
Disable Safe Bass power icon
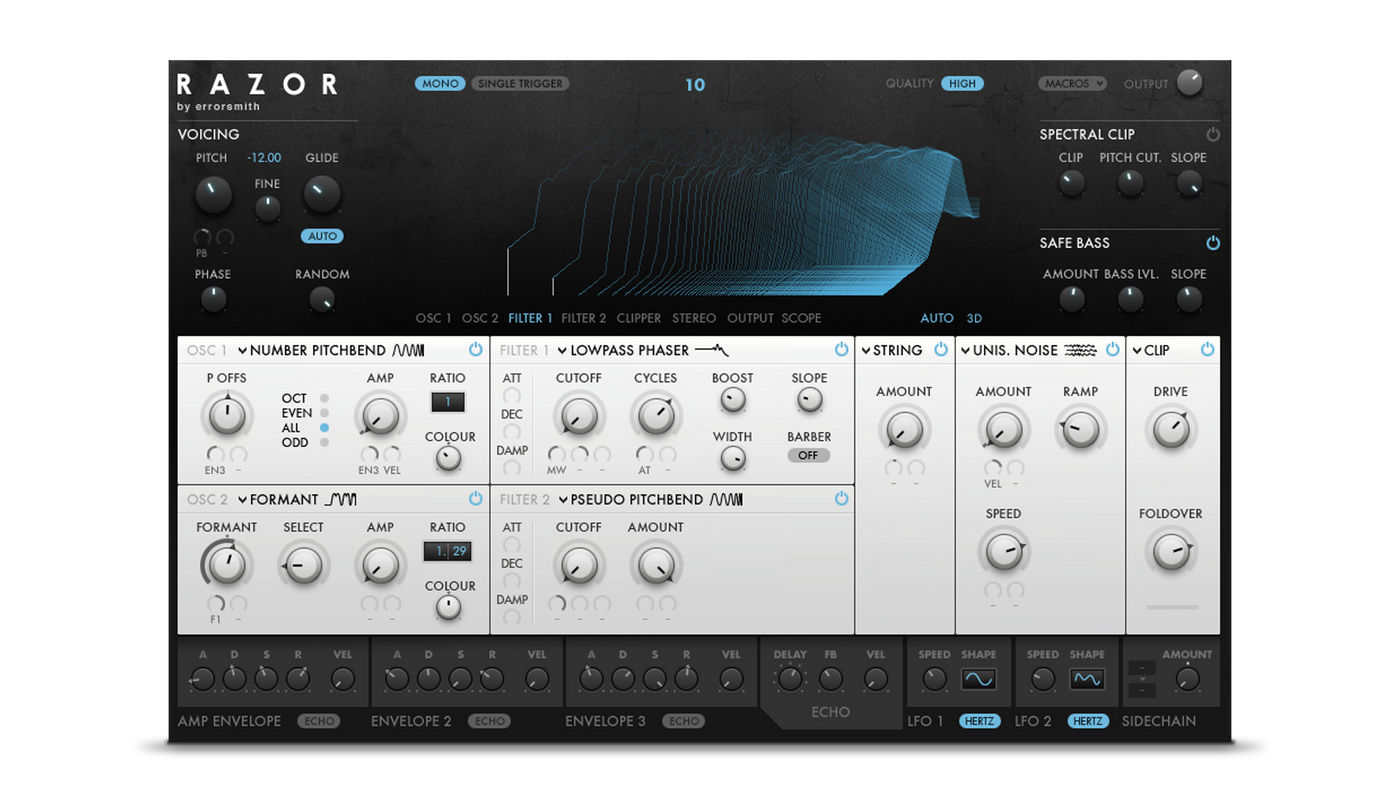pos(1213,243)
